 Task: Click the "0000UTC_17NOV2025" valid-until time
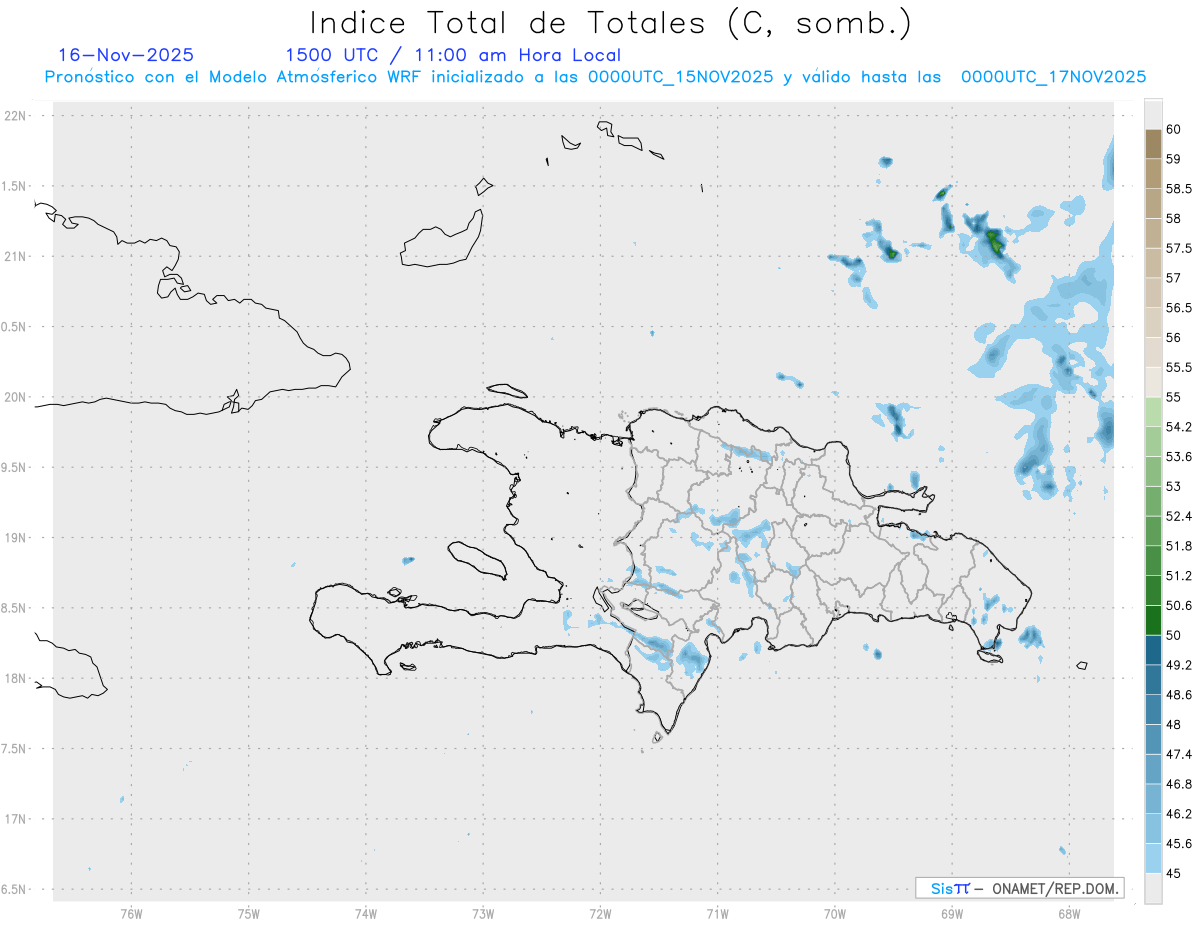coord(1054,77)
